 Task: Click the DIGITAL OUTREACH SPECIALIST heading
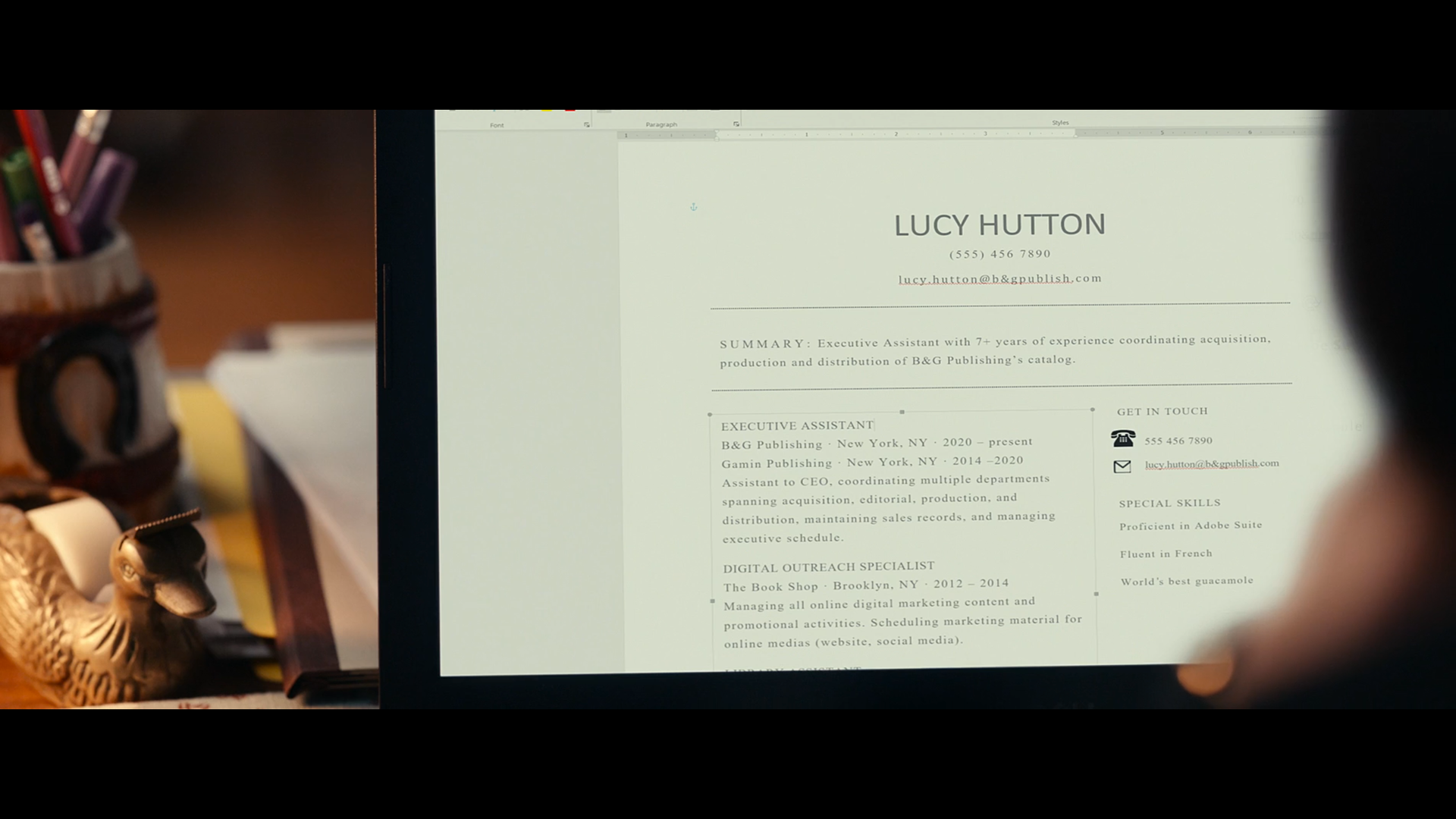coord(828,566)
